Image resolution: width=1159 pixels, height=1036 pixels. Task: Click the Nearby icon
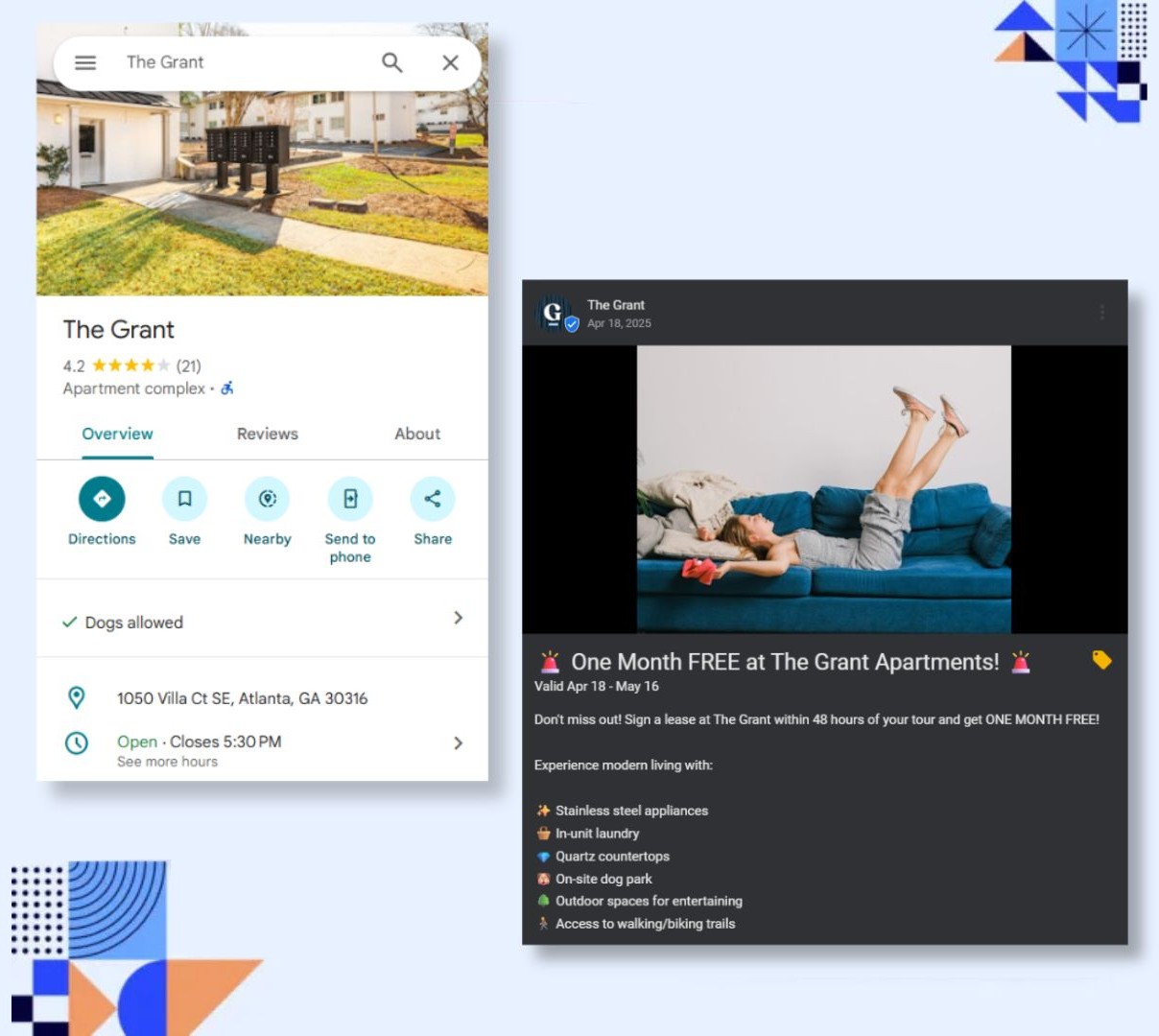click(x=268, y=499)
